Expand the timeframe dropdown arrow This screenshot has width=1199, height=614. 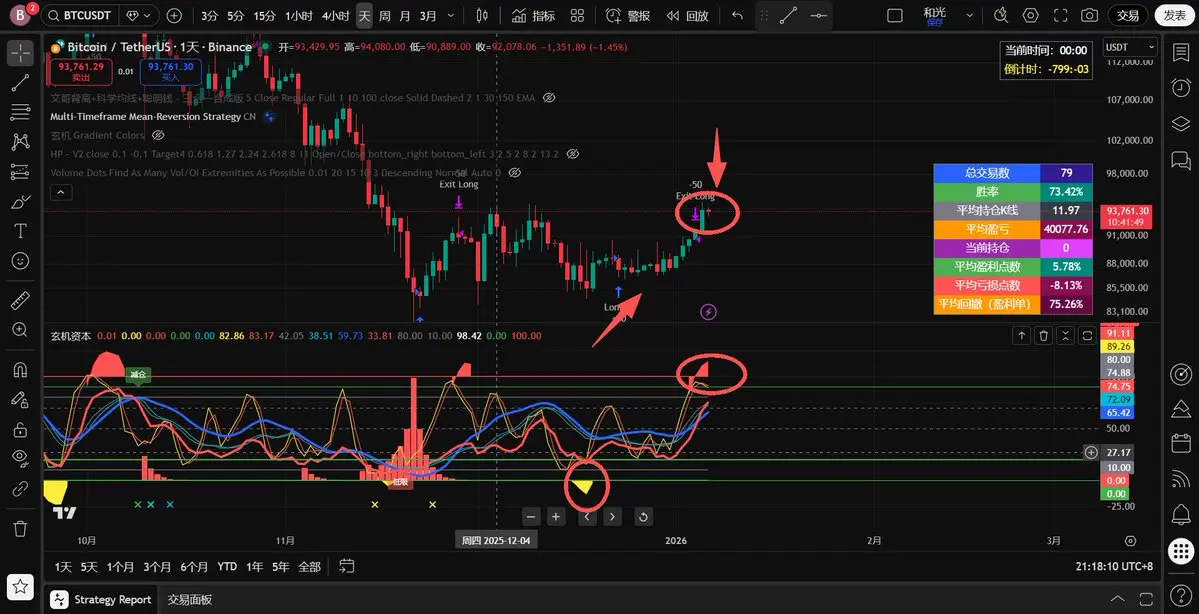[x=450, y=15]
